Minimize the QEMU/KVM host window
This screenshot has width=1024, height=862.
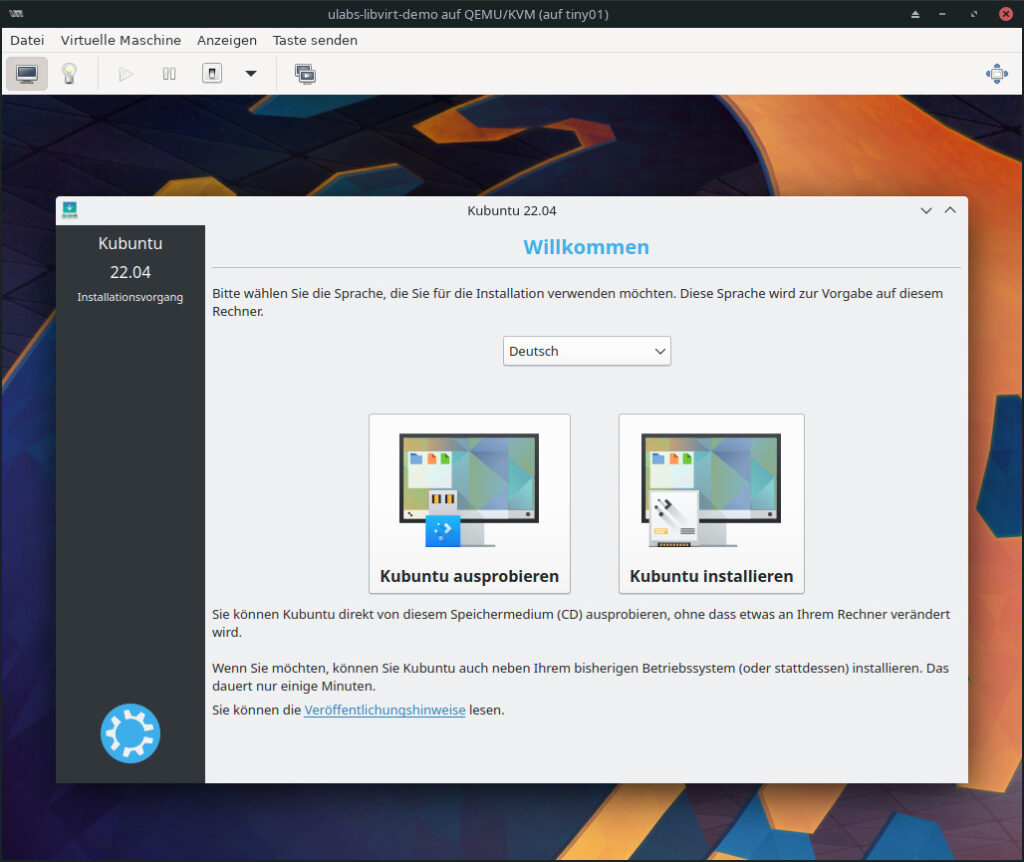pyautogui.click(x=942, y=14)
